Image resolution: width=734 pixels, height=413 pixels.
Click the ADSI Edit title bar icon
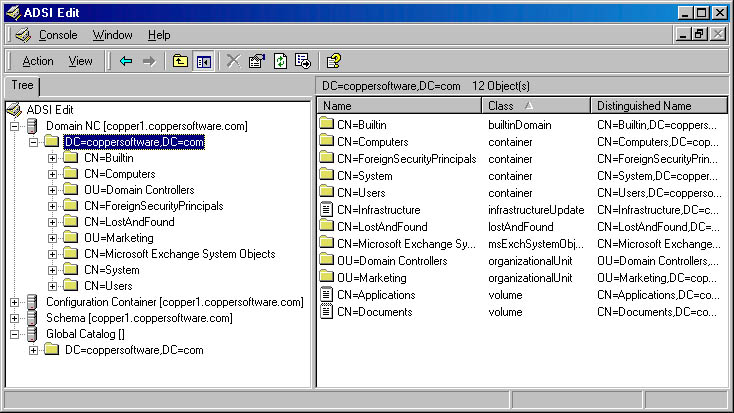(14, 13)
